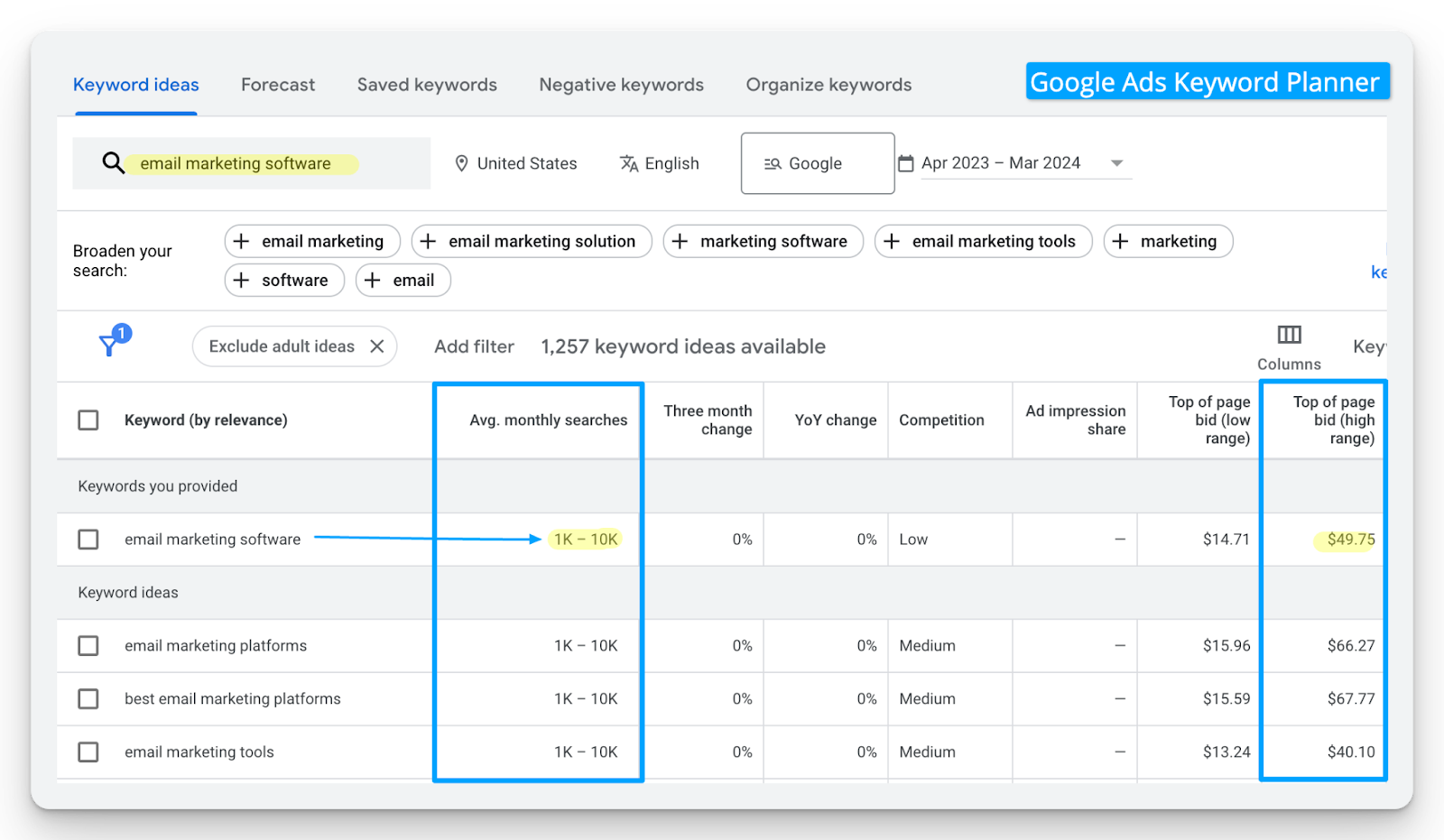Image resolution: width=1444 pixels, height=840 pixels.
Task: Click the $14.71 low range bid value
Action: click(1226, 539)
